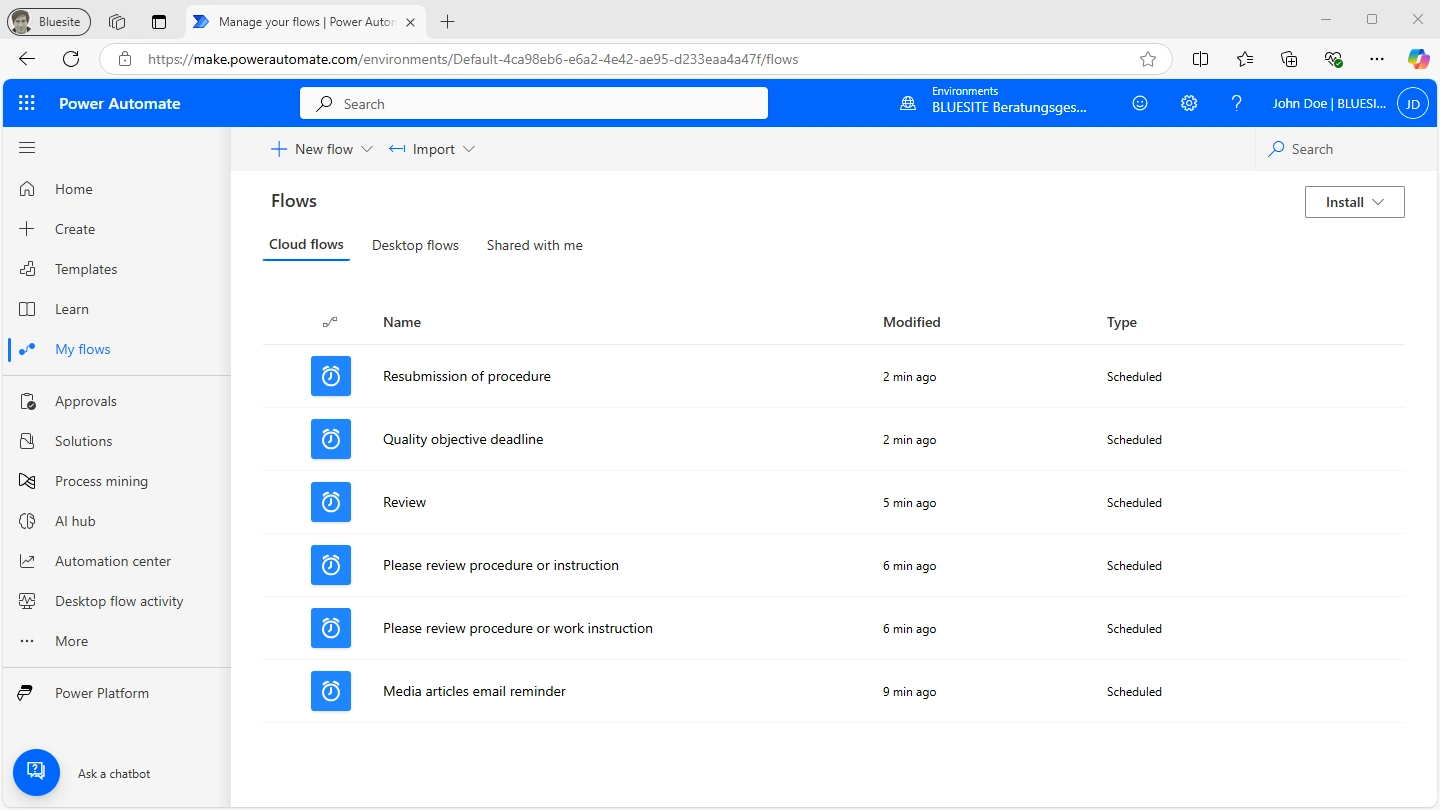The height and width of the screenshot is (810, 1440).
Task: Click the Ask a chatbot icon
Action: coord(36,772)
